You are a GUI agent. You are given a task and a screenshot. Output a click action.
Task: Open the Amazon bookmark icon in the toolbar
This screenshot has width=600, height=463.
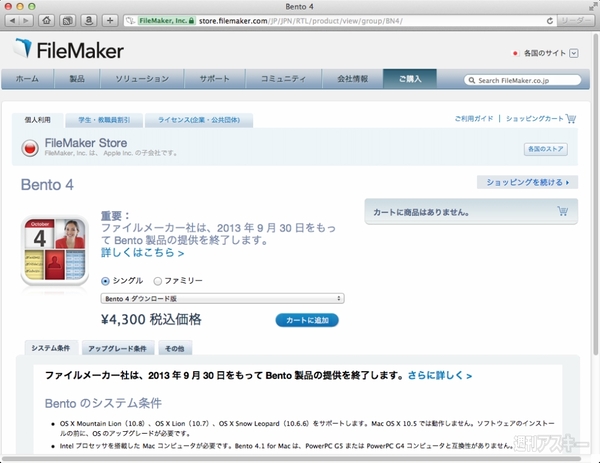pos(89,21)
